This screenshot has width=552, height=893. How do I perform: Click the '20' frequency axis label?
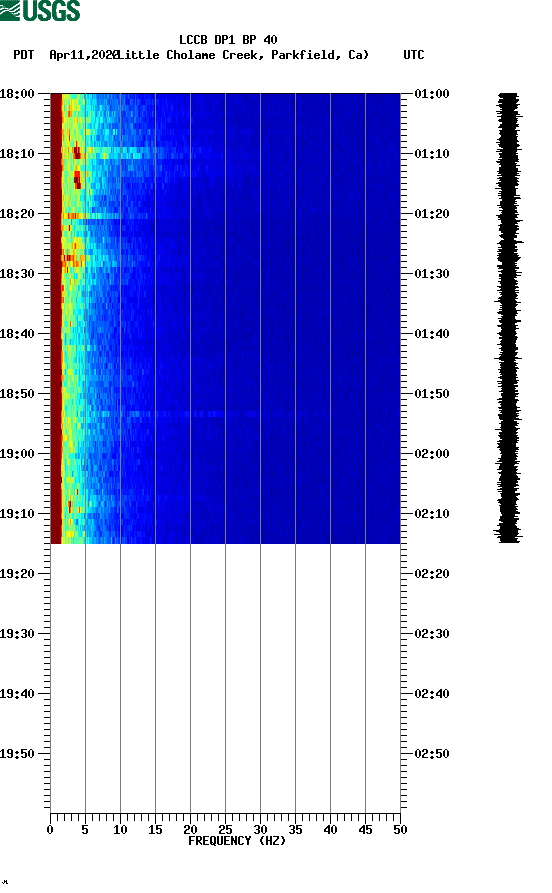190,830
